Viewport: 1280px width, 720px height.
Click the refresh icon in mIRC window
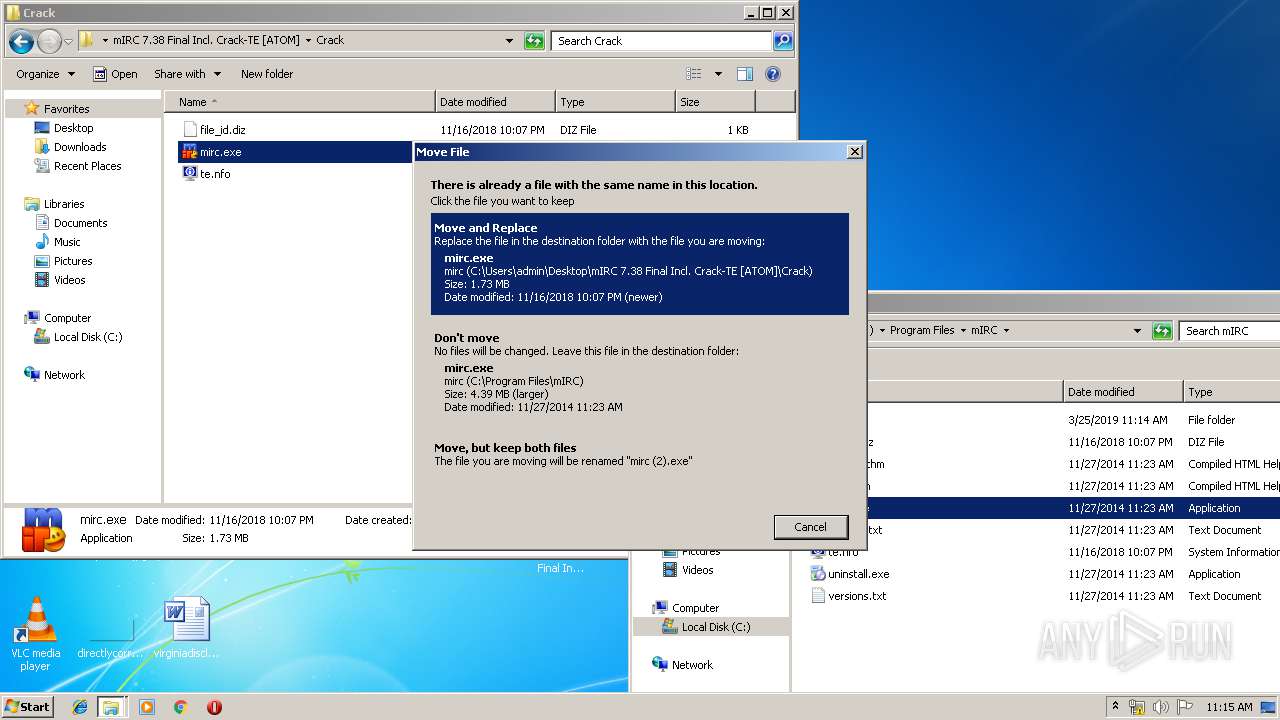tap(1162, 331)
